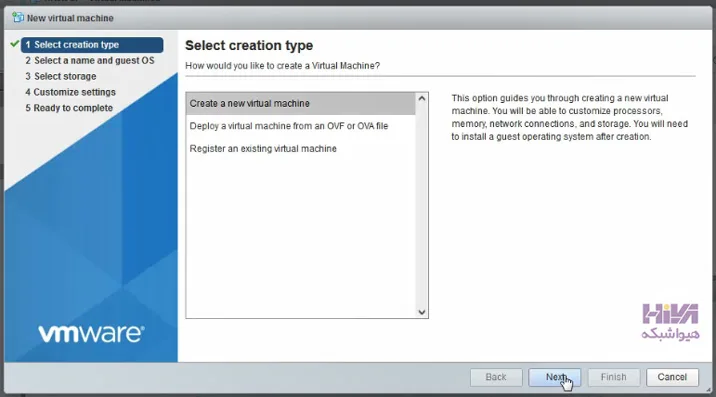The width and height of the screenshot is (716, 397).
Task: Go to step 4 Customize settings
Action: 70,92
